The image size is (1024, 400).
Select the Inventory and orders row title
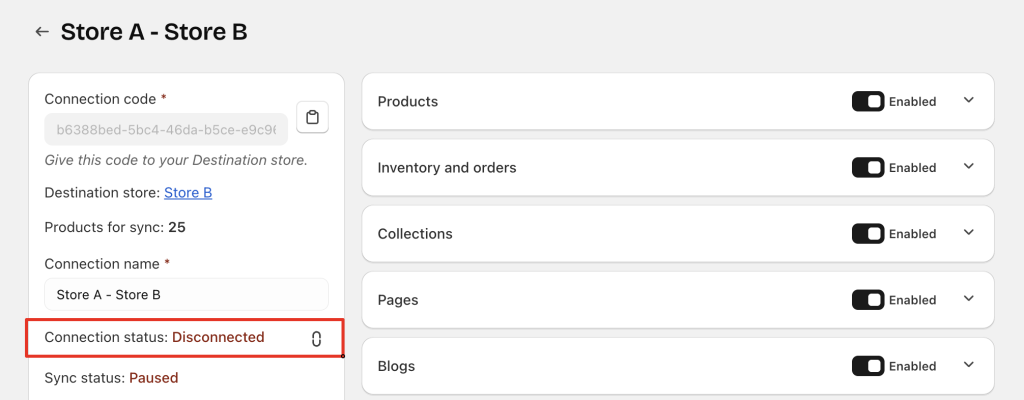[x=447, y=167]
